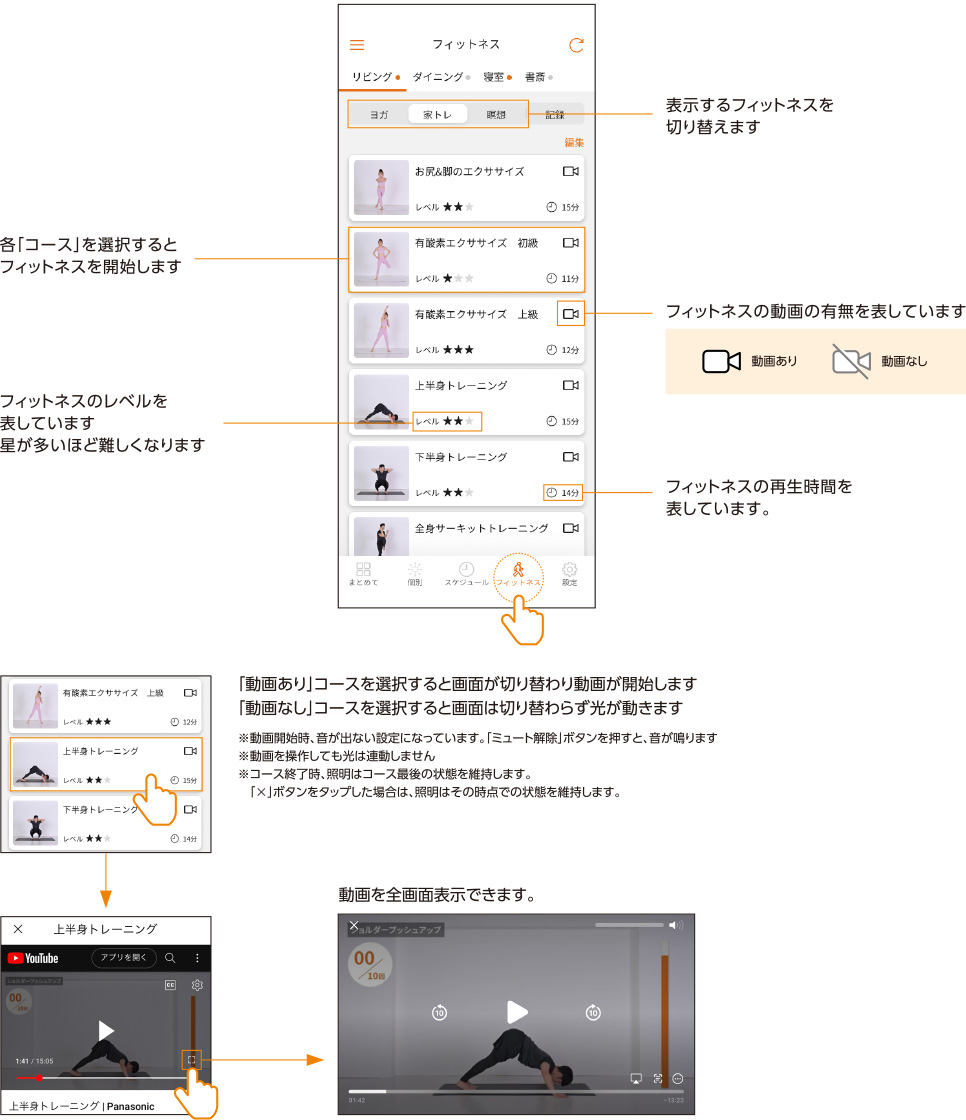Image resolution: width=966 pixels, height=1120 pixels.
Task: Open the 設定 gear in the bottom navigation
Action: (569, 574)
